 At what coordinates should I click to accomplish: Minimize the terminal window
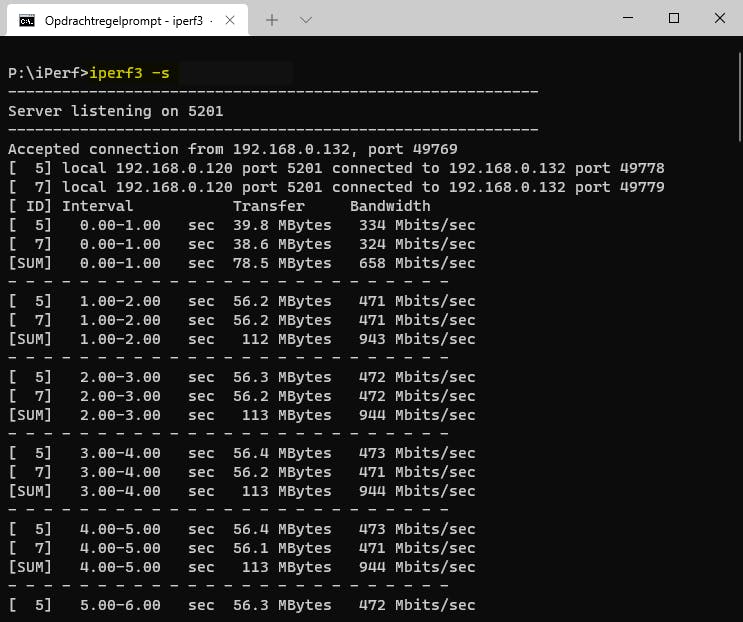point(628,18)
